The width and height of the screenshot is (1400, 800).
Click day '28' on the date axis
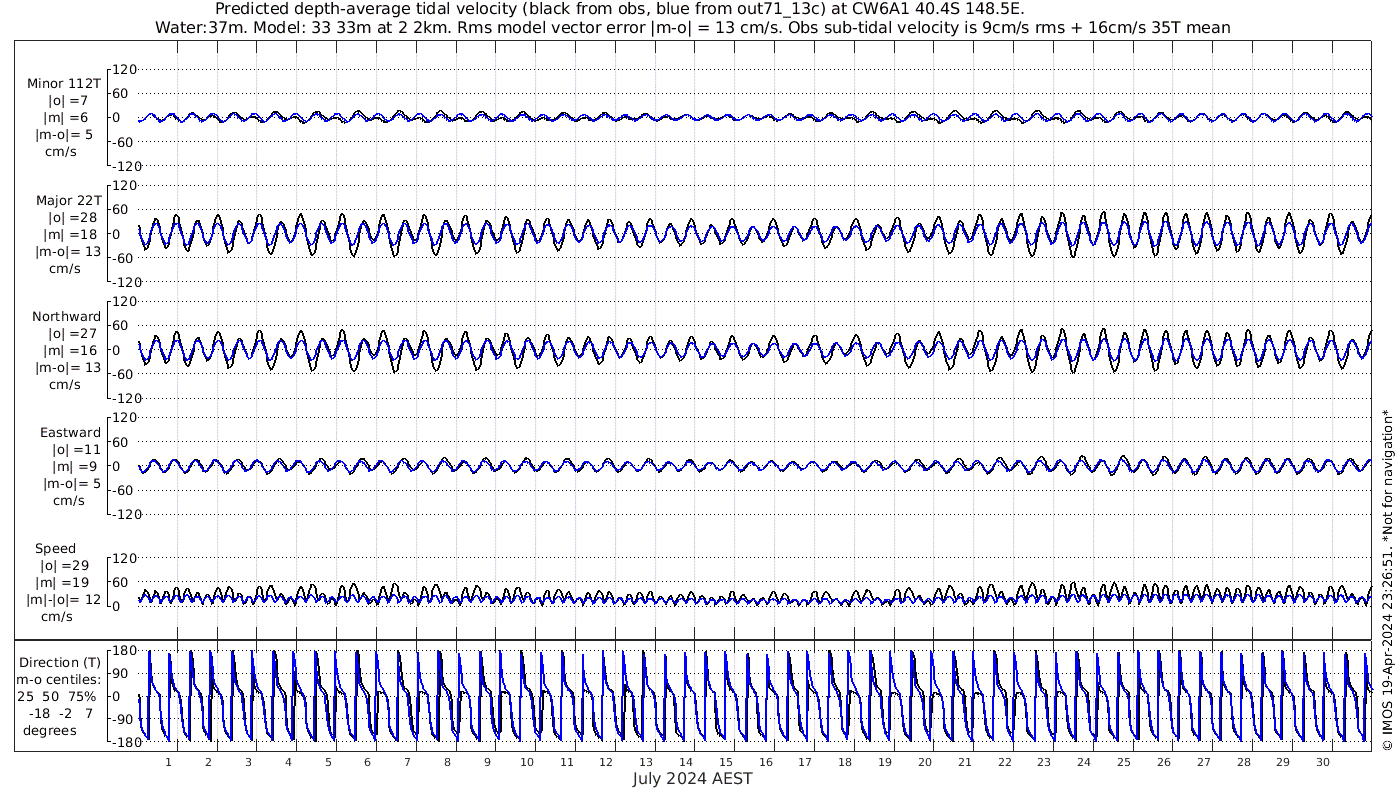point(1243,762)
